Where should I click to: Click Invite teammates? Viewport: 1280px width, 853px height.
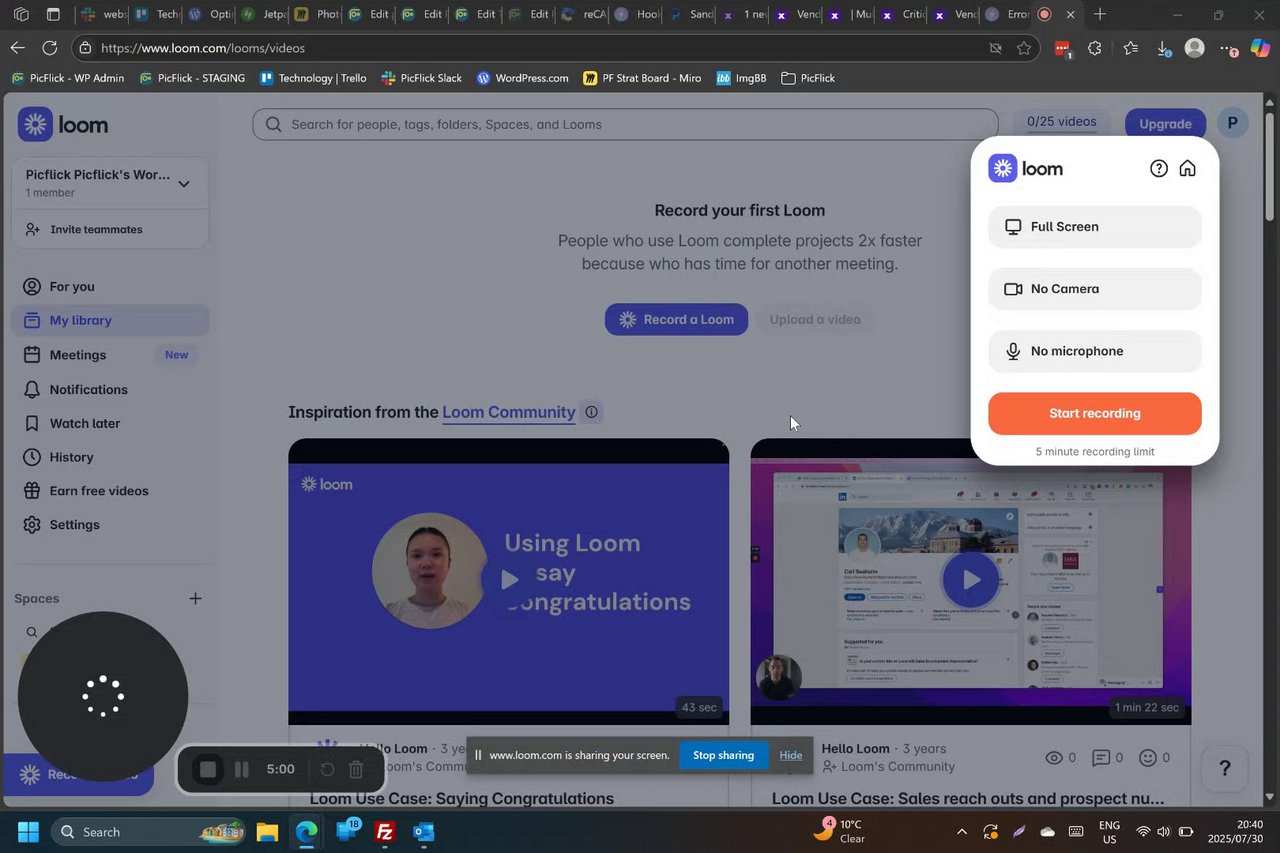96,229
